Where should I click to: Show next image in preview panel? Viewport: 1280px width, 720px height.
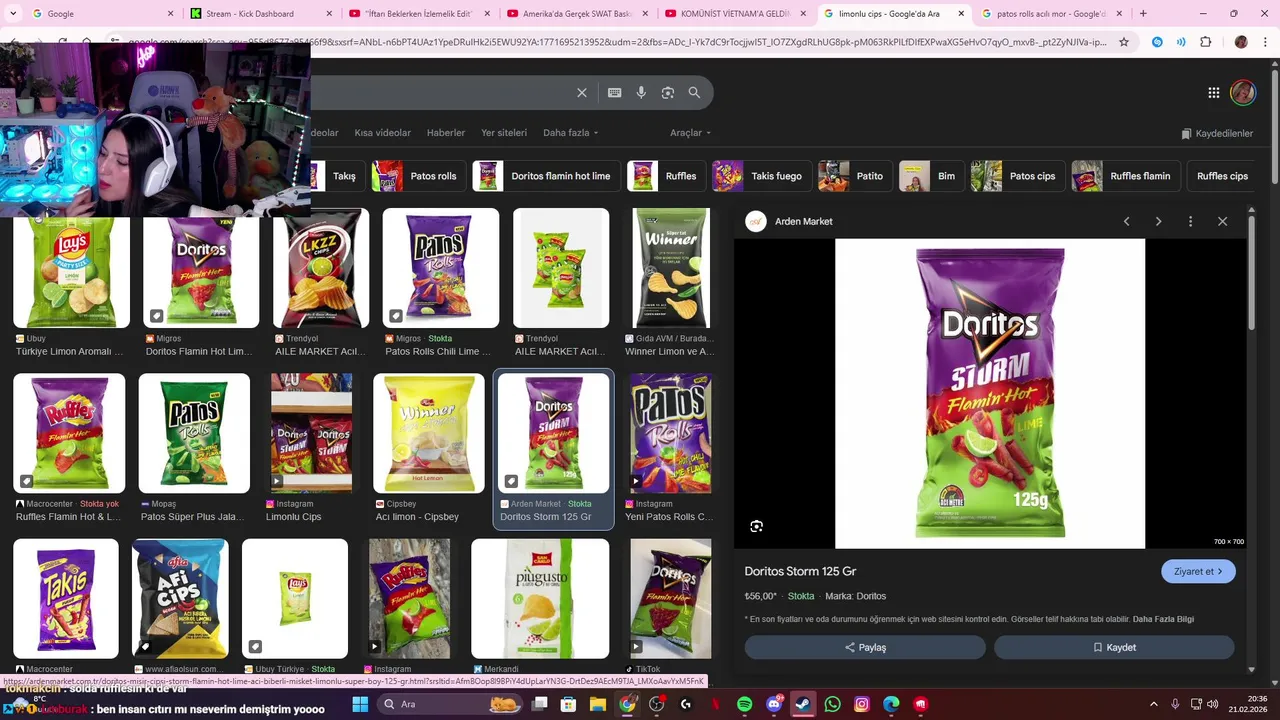[x=1158, y=221]
